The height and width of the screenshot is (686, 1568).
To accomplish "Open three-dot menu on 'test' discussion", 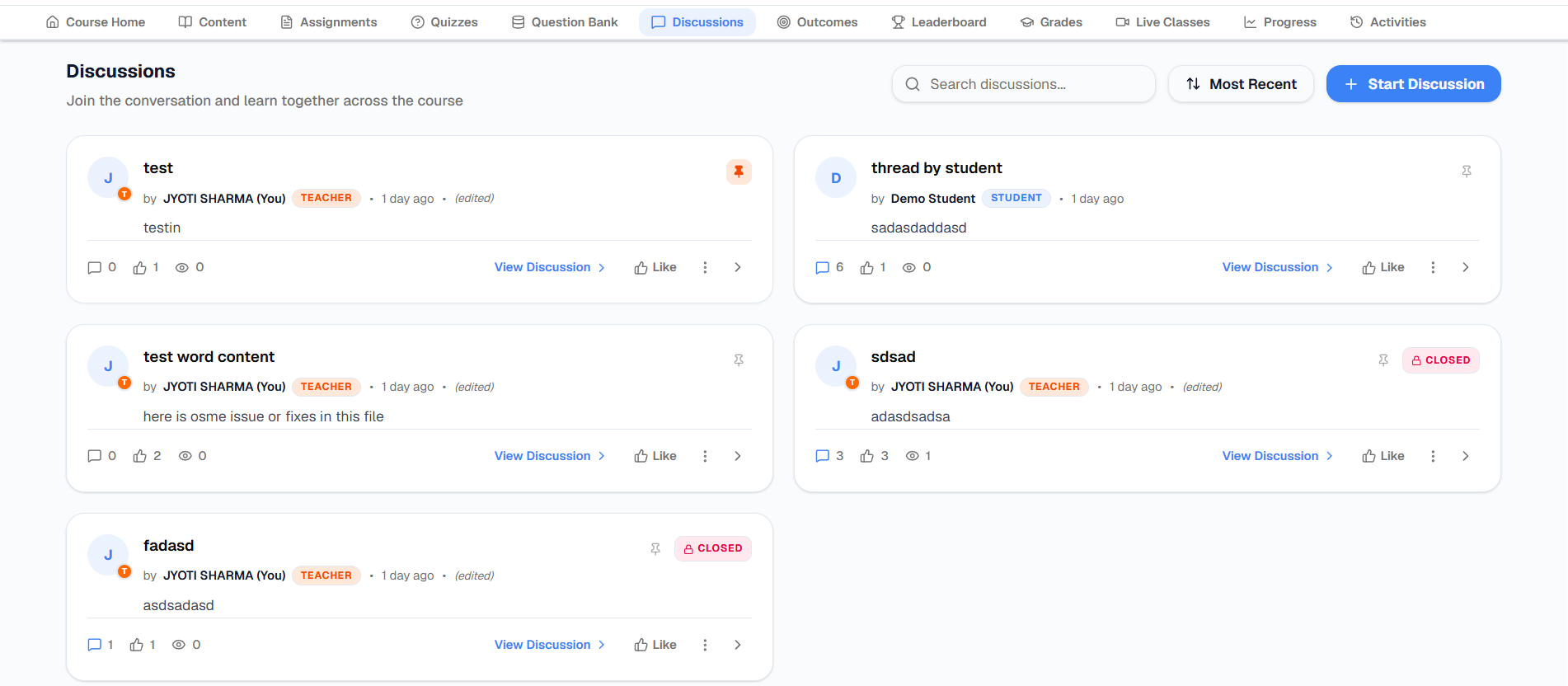I will (705, 267).
